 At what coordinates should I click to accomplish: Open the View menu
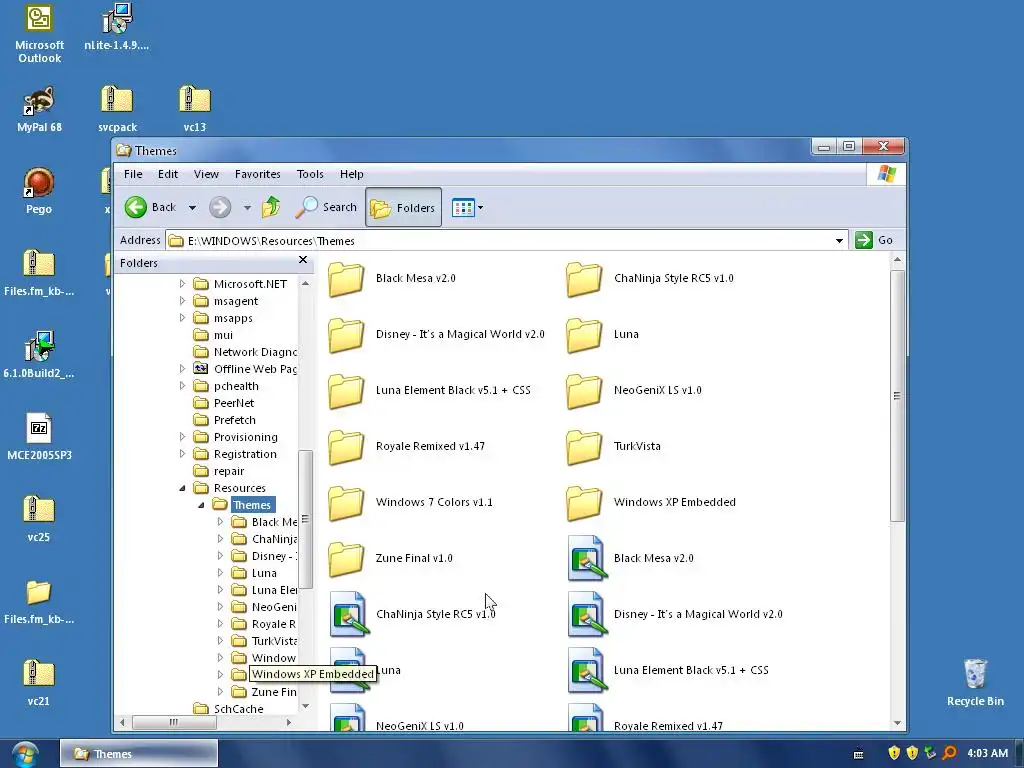tap(206, 174)
